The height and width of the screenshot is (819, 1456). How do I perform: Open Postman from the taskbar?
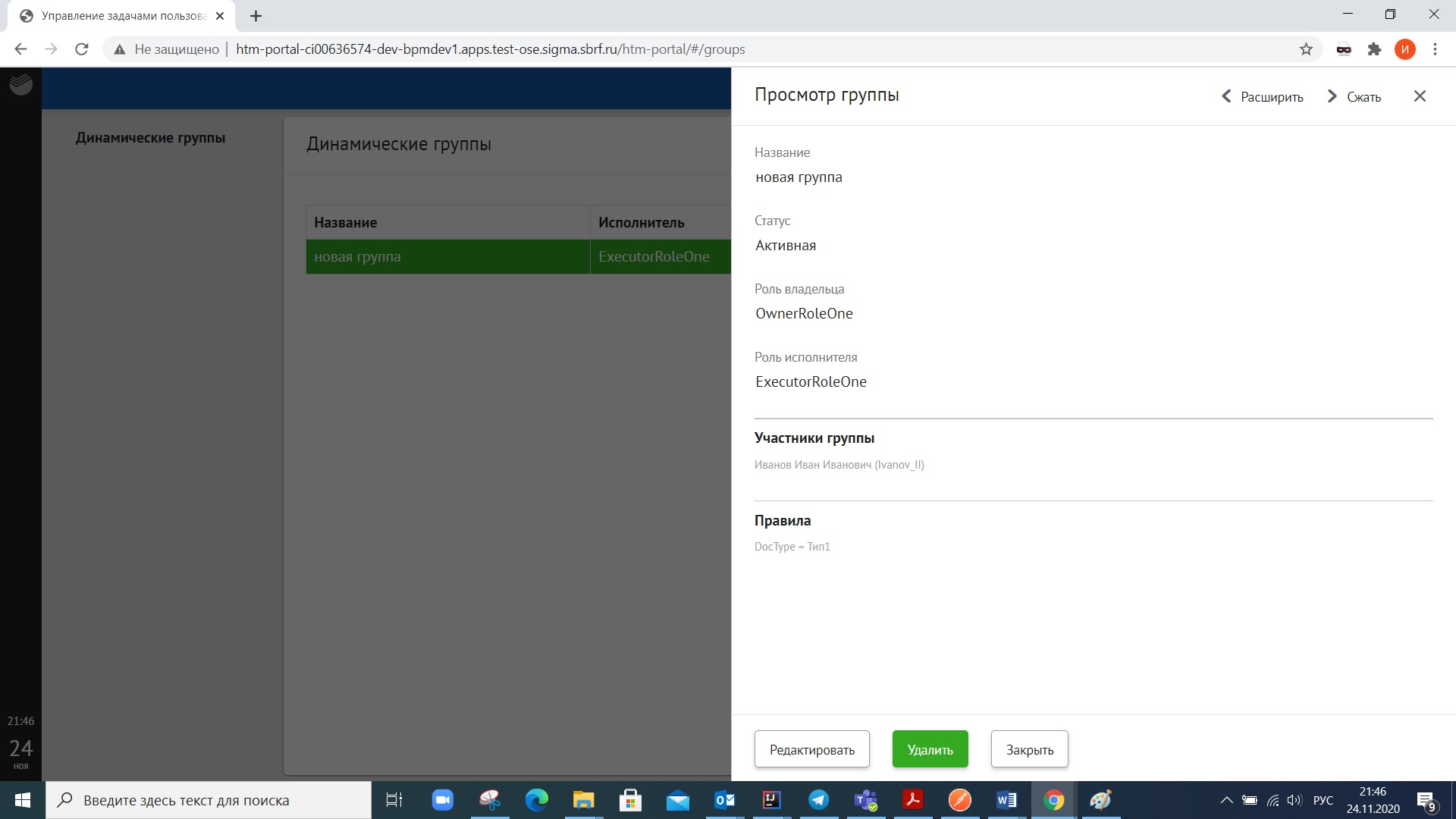click(x=959, y=800)
